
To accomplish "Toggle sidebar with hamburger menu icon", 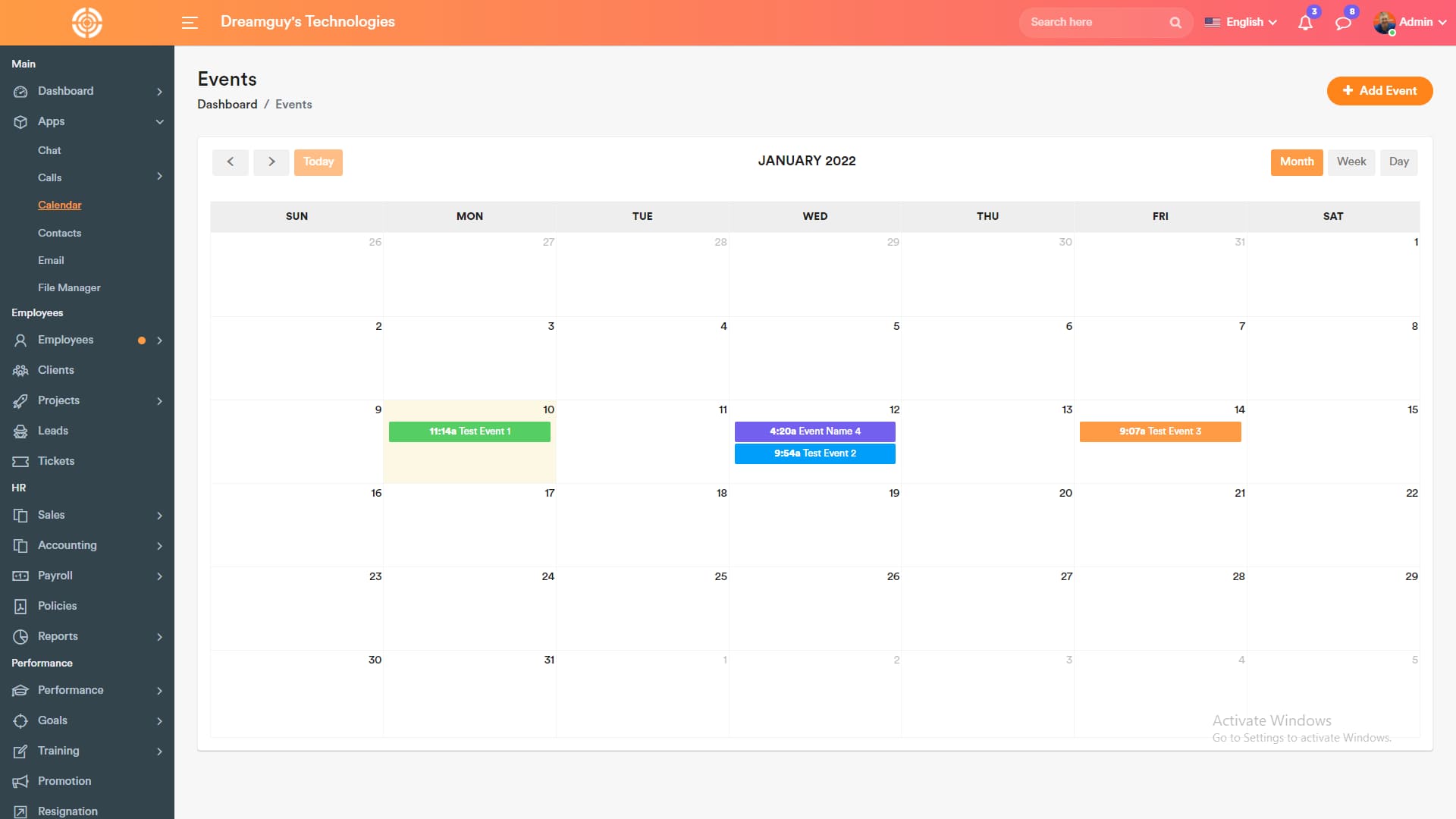I will point(190,23).
